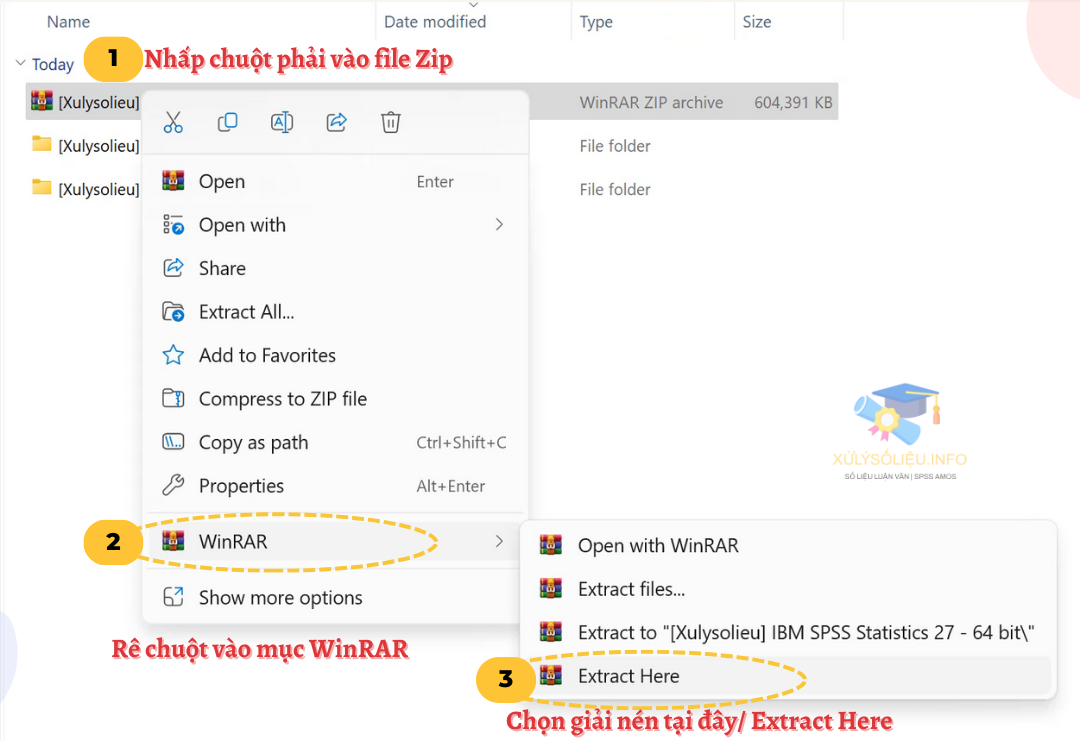1080x741 pixels.
Task: Click the icon next to Extract to entry
Action: [550, 632]
